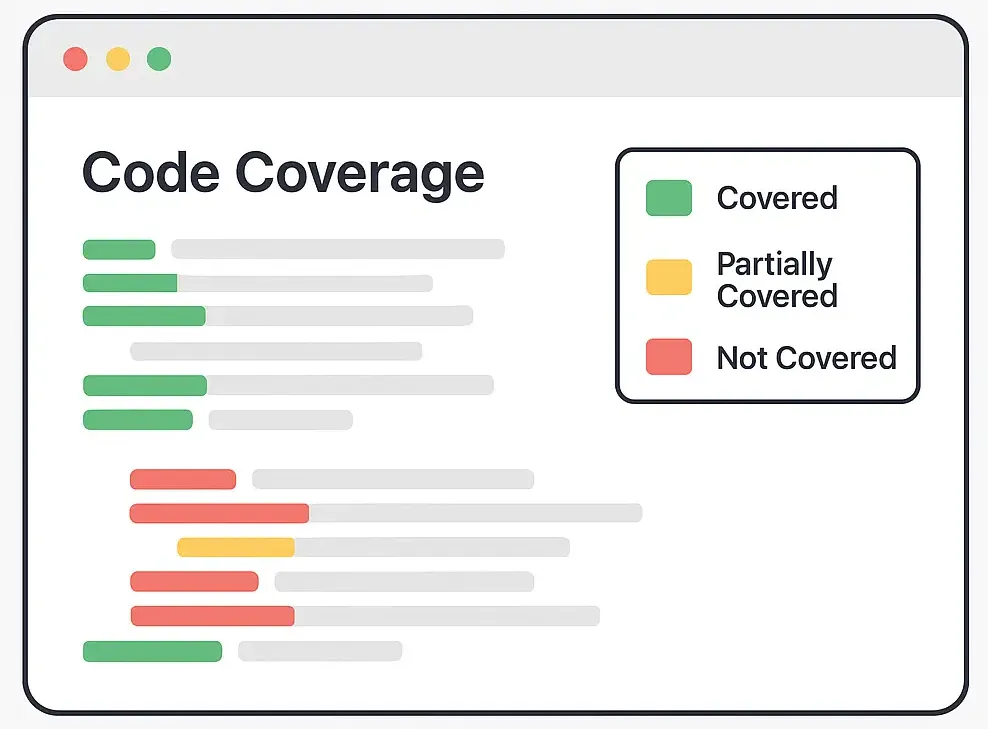This screenshot has width=988, height=729.
Task: Click the "Covered" legend label
Action: (777, 198)
